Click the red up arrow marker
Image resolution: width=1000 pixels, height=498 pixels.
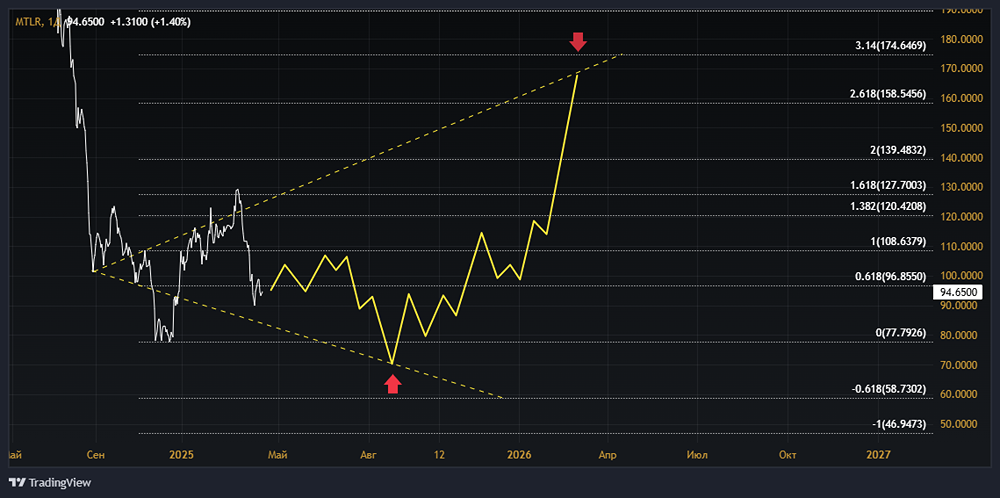coord(393,383)
